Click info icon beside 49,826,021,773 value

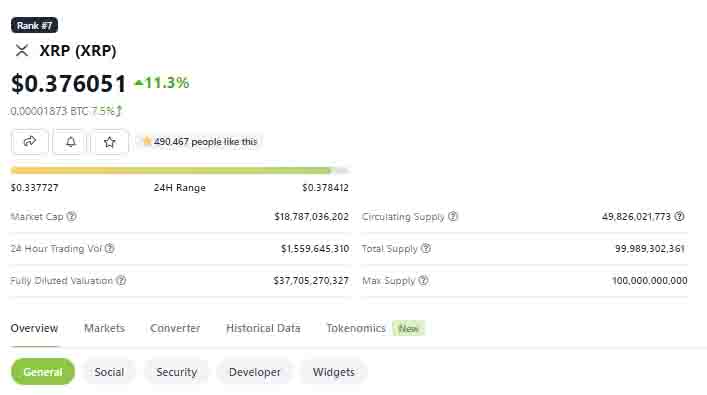[x=679, y=216]
